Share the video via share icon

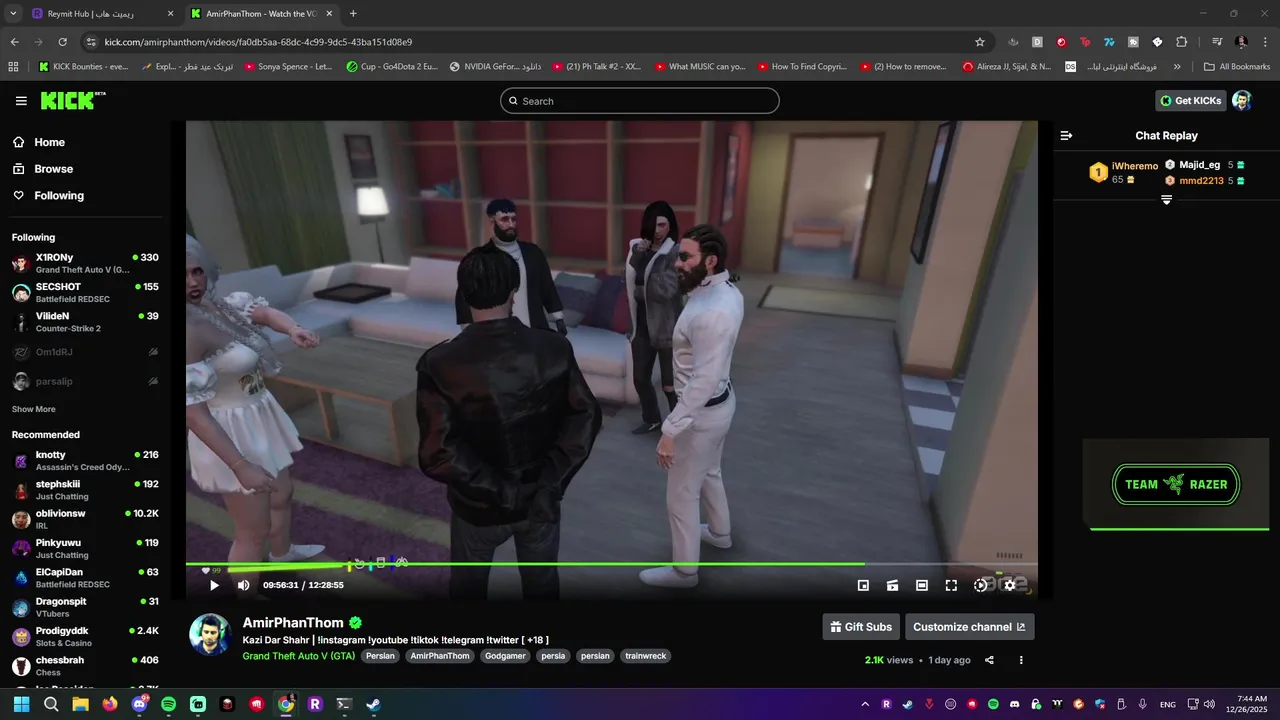tap(989, 660)
